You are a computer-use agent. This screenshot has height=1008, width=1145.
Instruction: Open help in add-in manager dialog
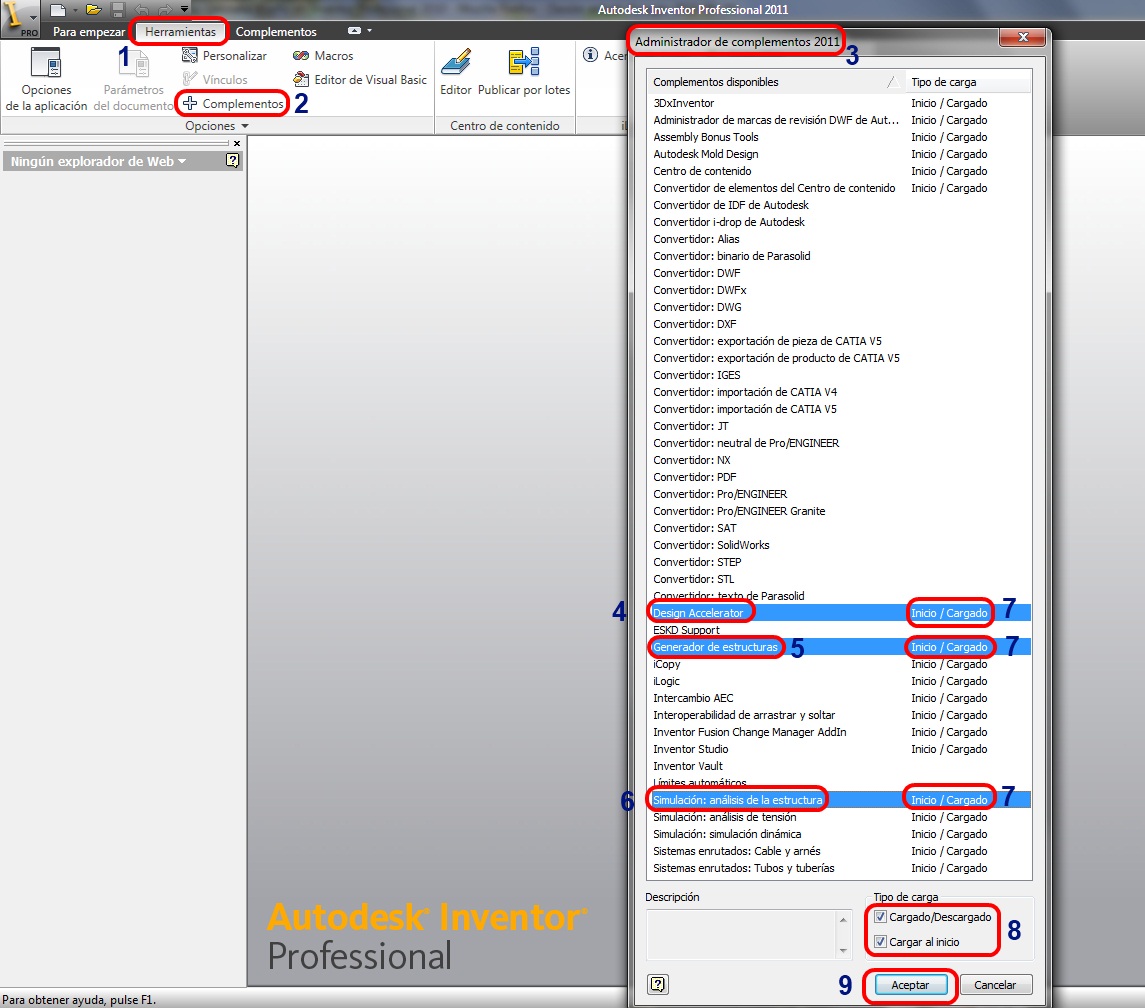(658, 985)
